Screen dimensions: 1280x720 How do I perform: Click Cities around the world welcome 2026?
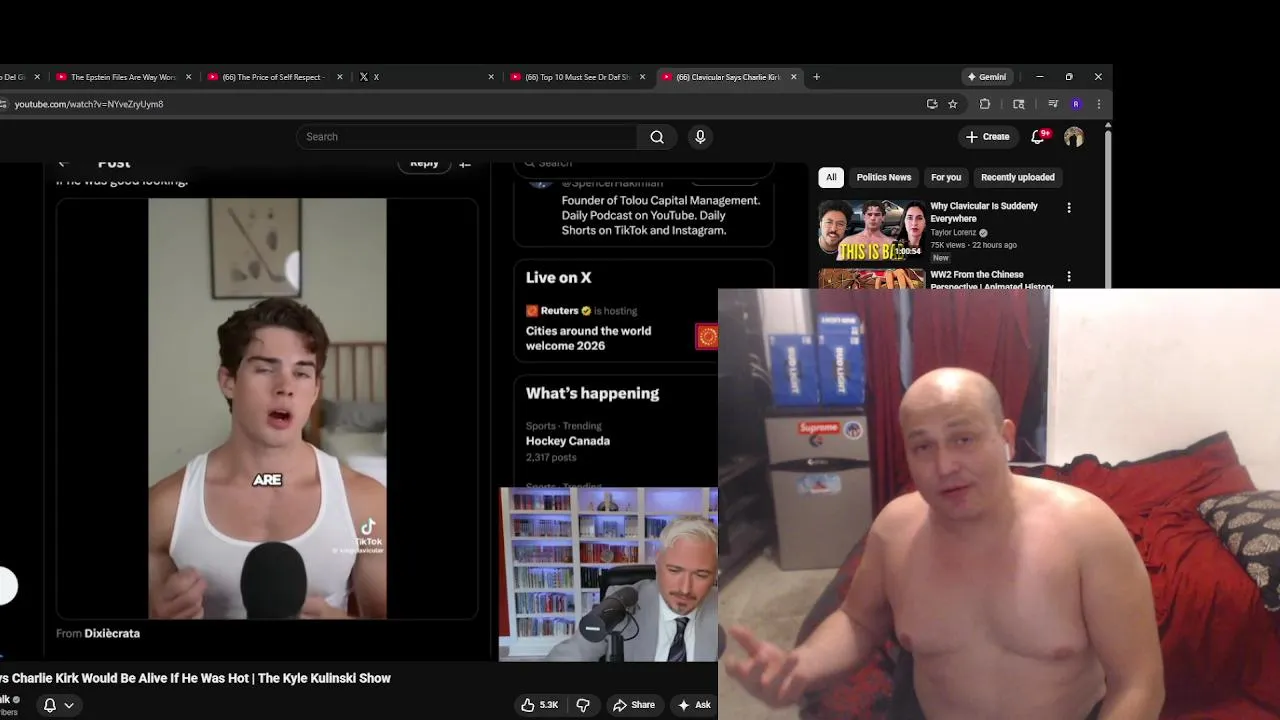pyautogui.click(x=588, y=338)
